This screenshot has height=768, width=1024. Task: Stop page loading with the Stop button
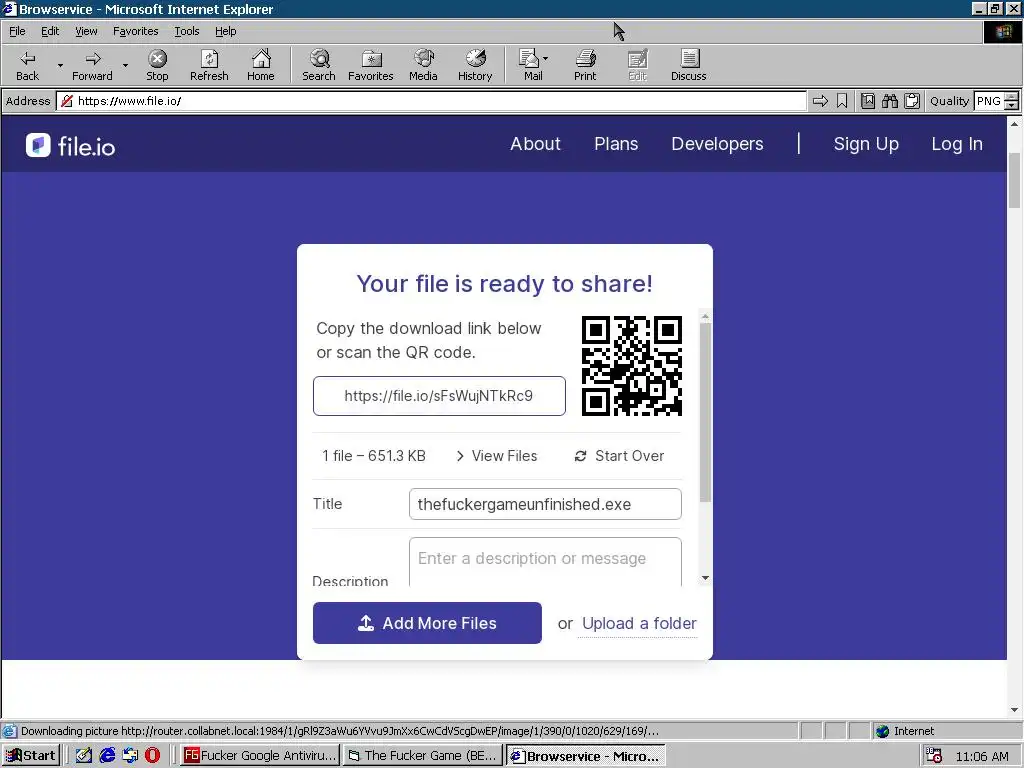pos(157,65)
